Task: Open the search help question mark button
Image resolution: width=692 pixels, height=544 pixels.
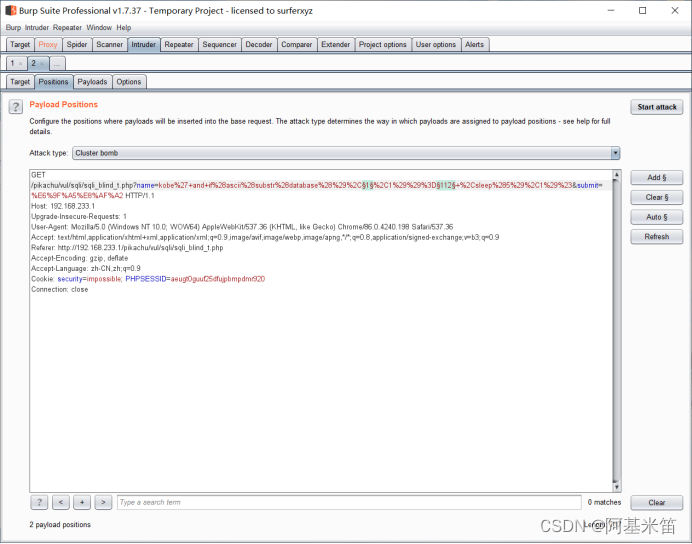Action: (39, 502)
